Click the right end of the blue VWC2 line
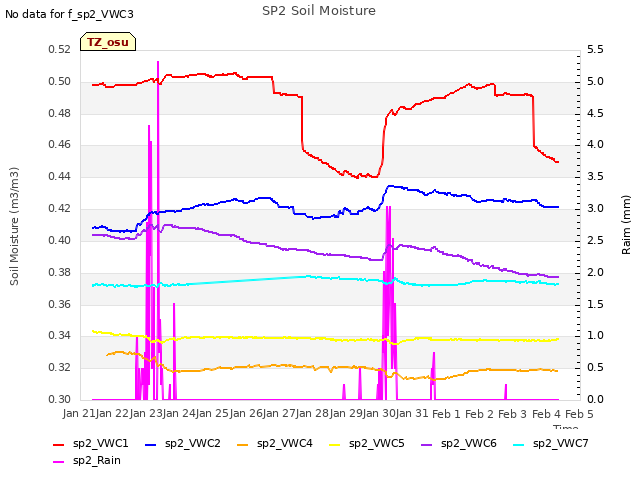The width and height of the screenshot is (640, 480). coord(558,207)
